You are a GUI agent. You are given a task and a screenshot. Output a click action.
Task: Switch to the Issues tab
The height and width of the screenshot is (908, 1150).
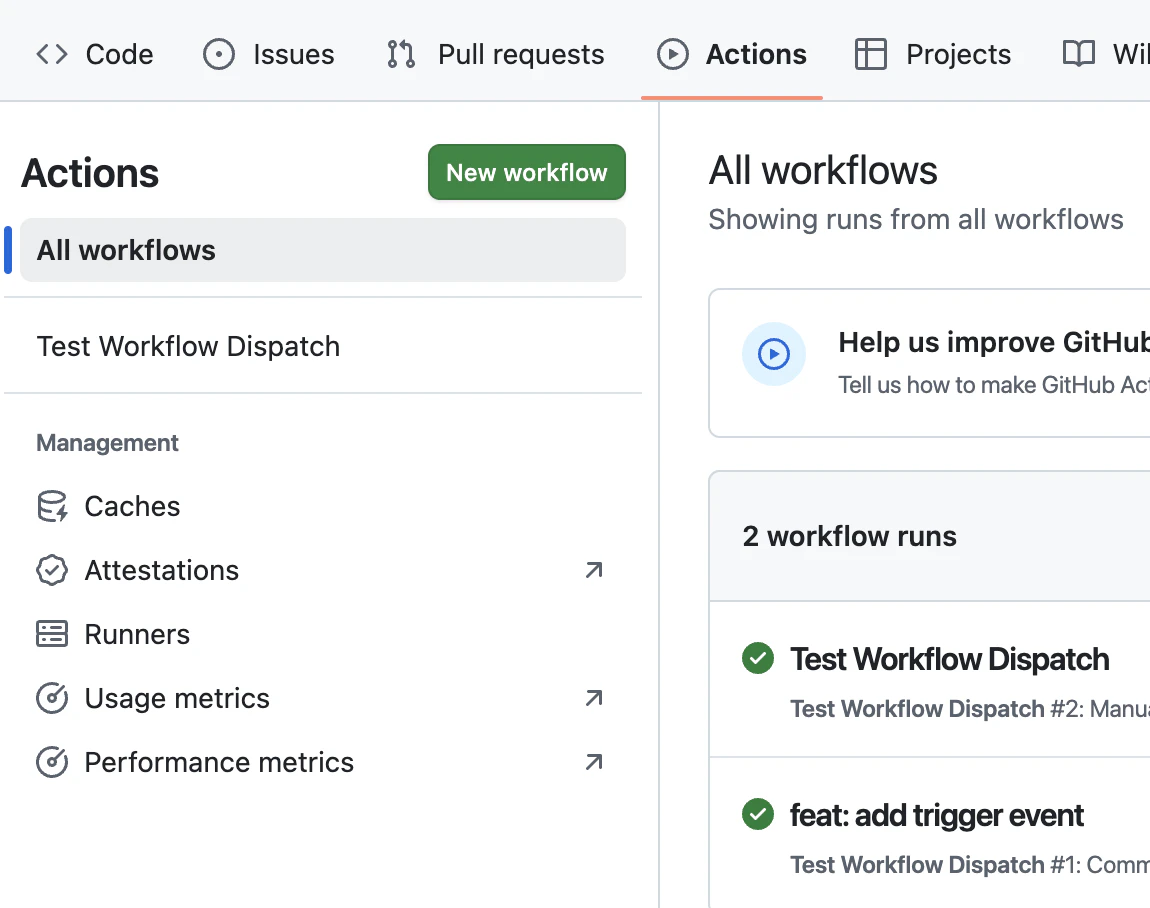[268, 54]
